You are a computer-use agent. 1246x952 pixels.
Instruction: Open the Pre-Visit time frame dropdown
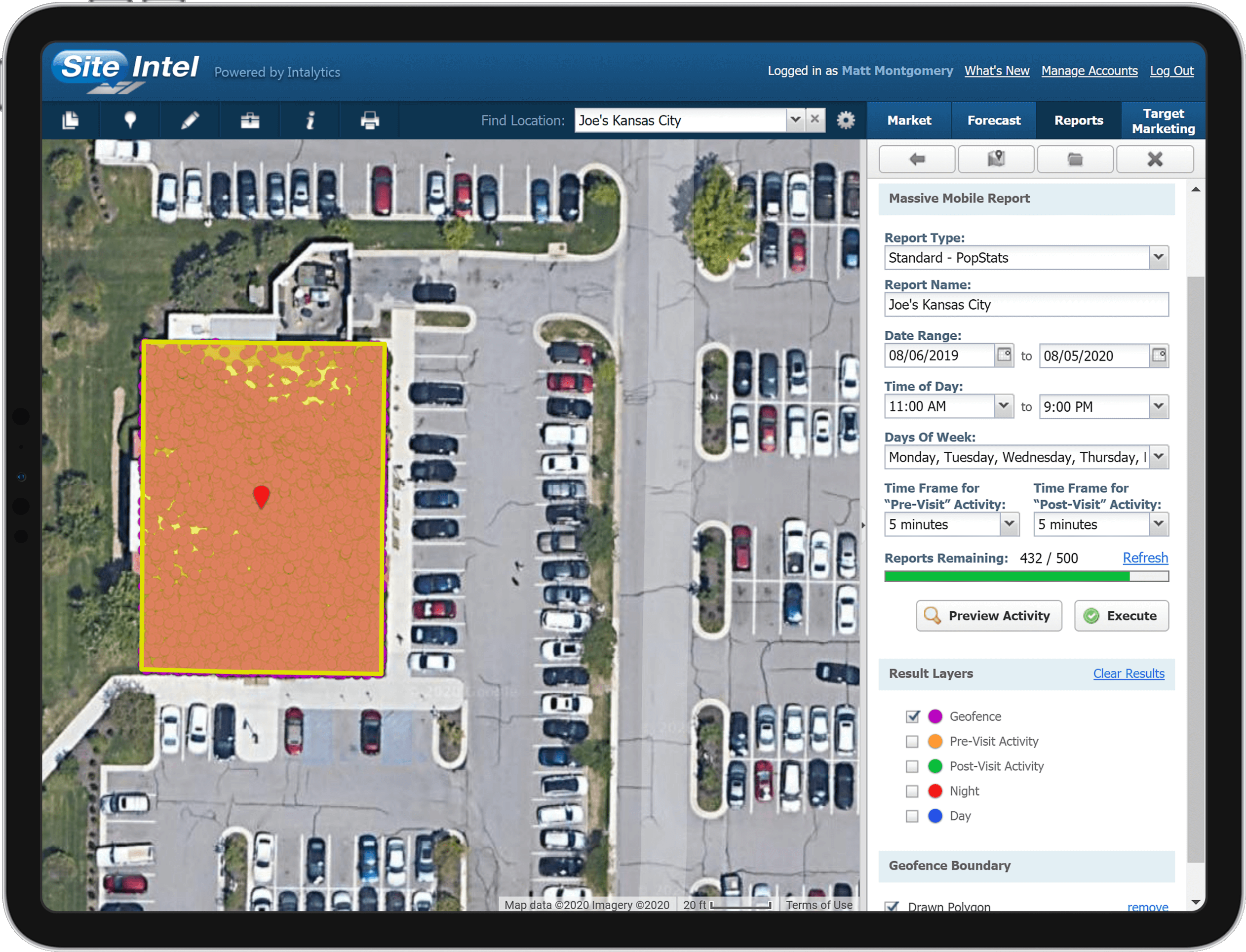(x=1010, y=524)
